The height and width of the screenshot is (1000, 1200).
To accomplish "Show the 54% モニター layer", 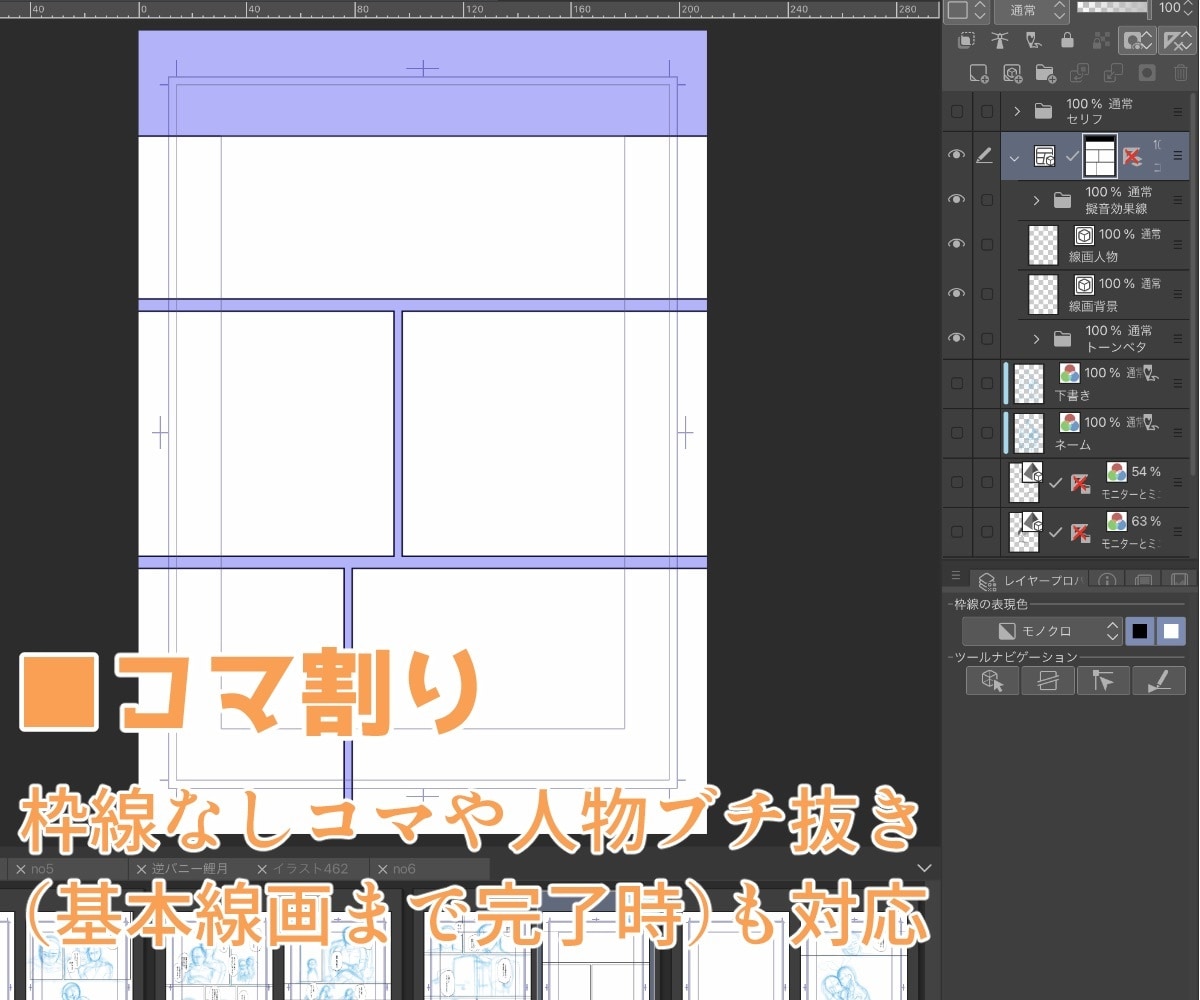I will pyautogui.click(x=957, y=483).
